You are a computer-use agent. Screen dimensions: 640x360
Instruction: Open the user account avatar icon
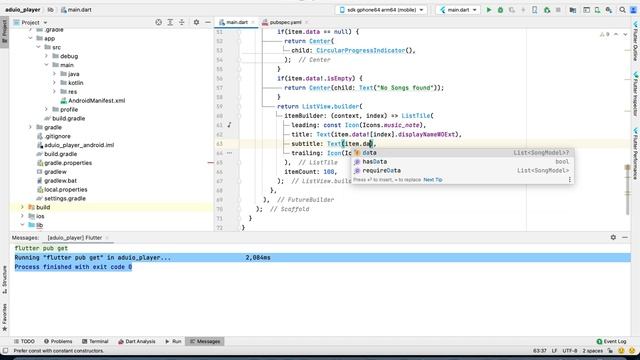coord(633,10)
